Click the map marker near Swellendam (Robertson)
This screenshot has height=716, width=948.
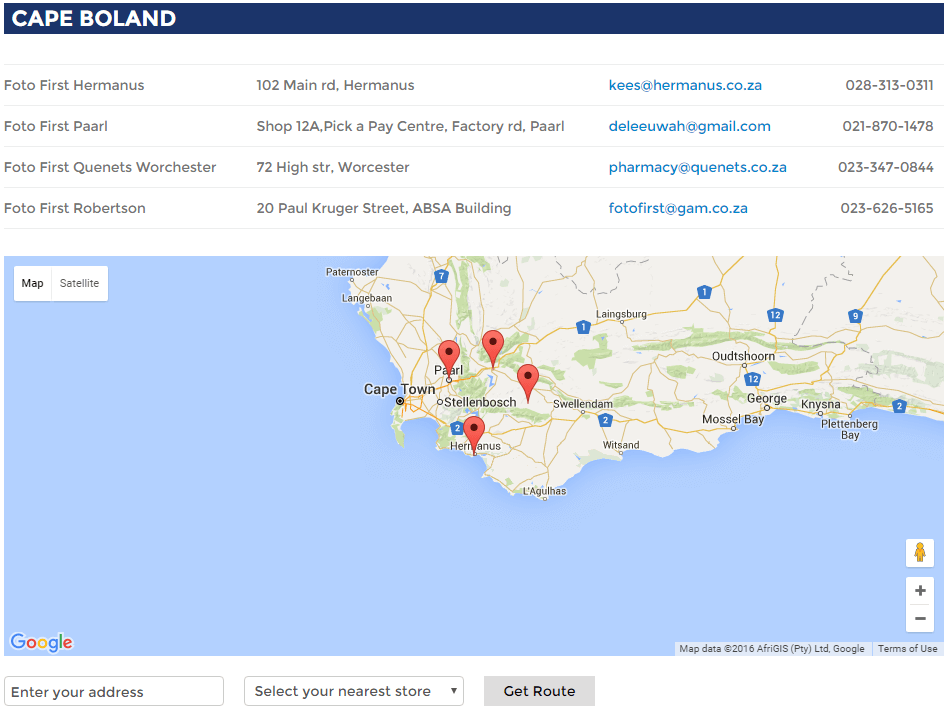[x=528, y=382]
